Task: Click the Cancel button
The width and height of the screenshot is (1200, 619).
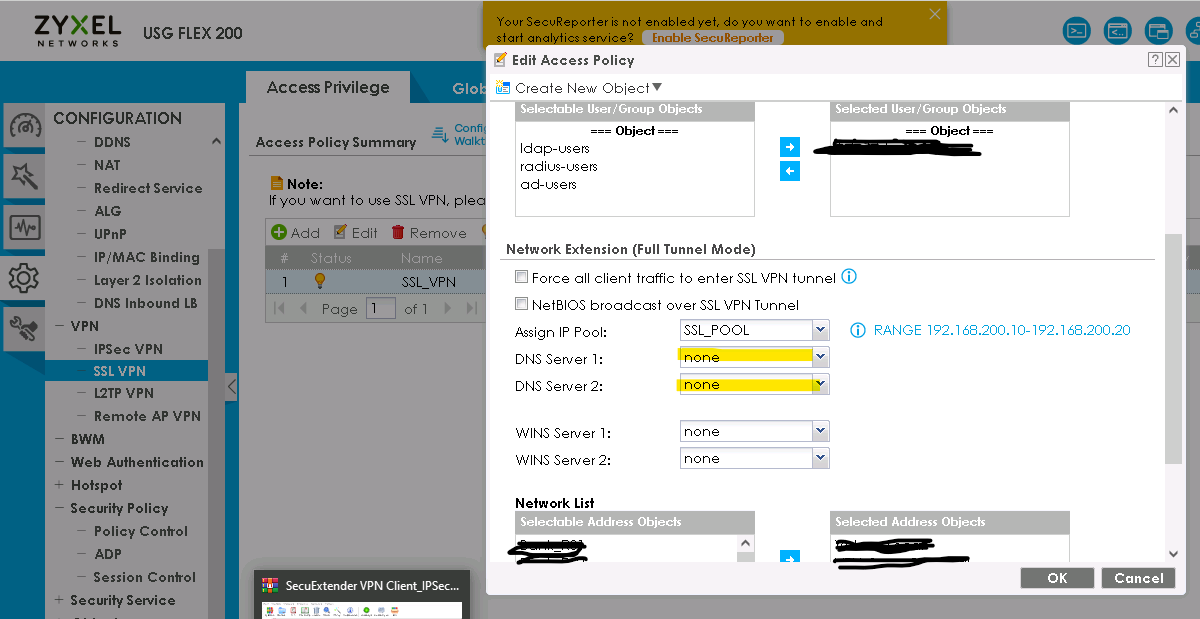Action: [1138, 578]
